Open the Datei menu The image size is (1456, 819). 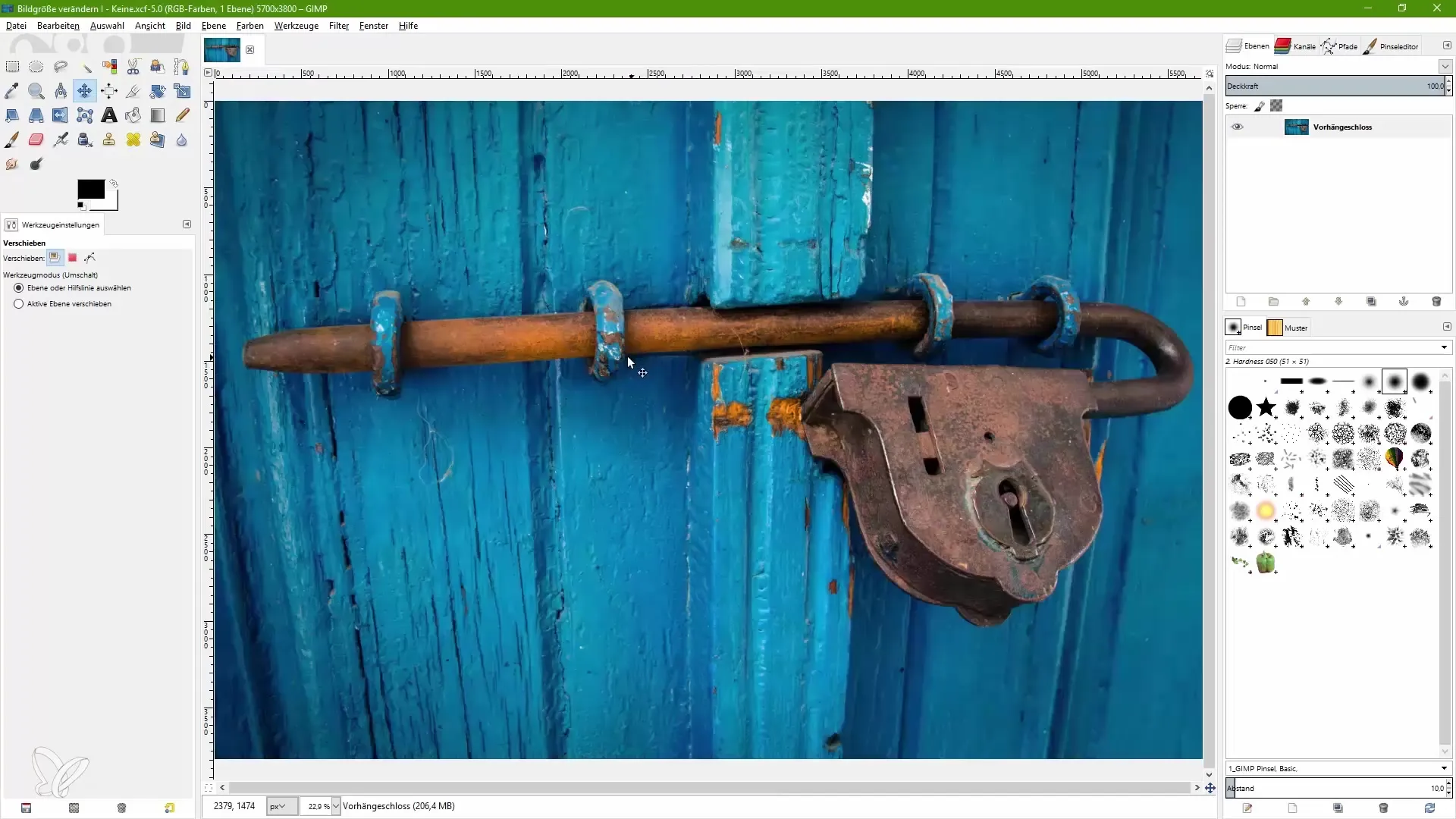click(16, 26)
